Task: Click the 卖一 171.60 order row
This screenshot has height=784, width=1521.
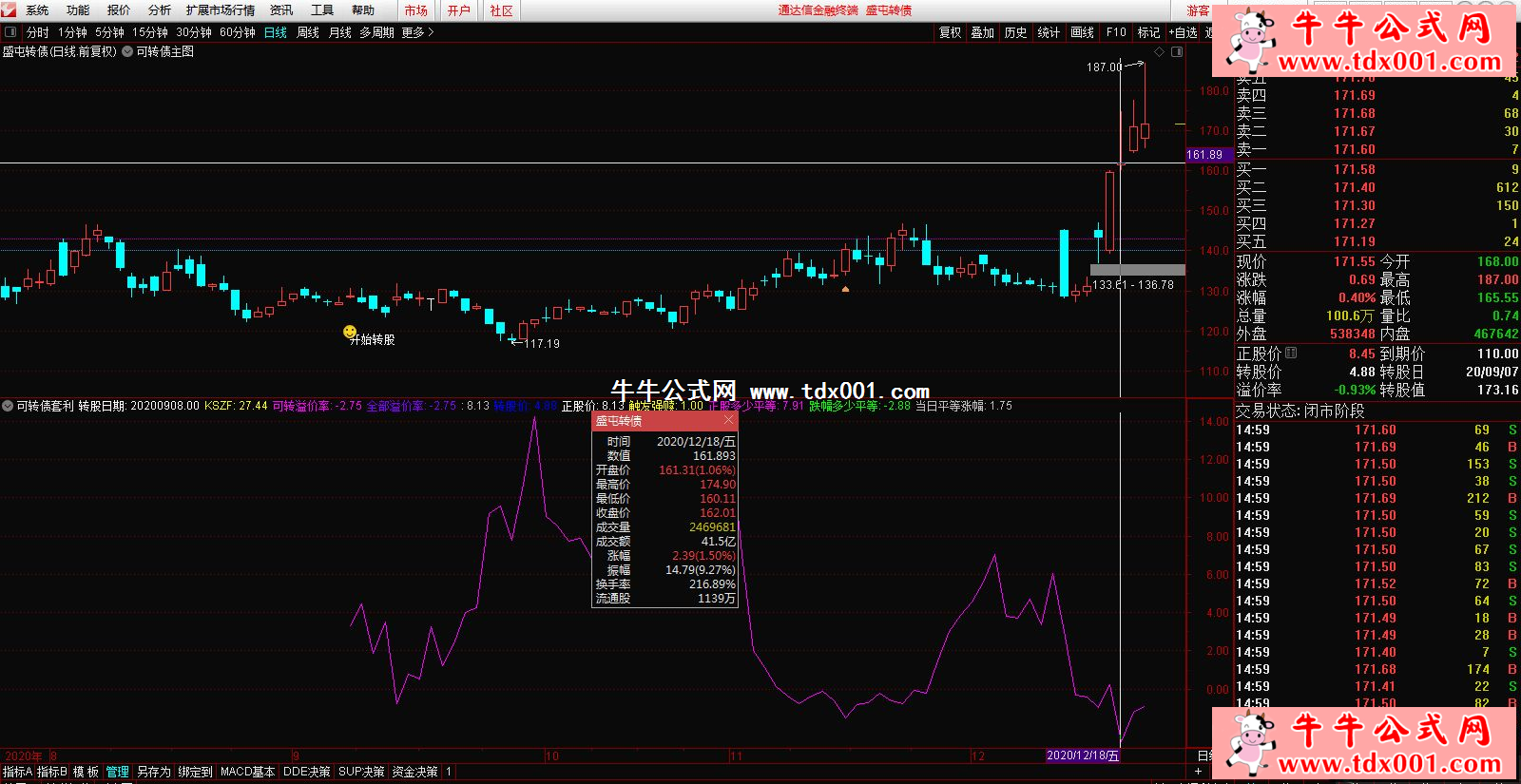Action: pyautogui.click(x=1377, y=149)
